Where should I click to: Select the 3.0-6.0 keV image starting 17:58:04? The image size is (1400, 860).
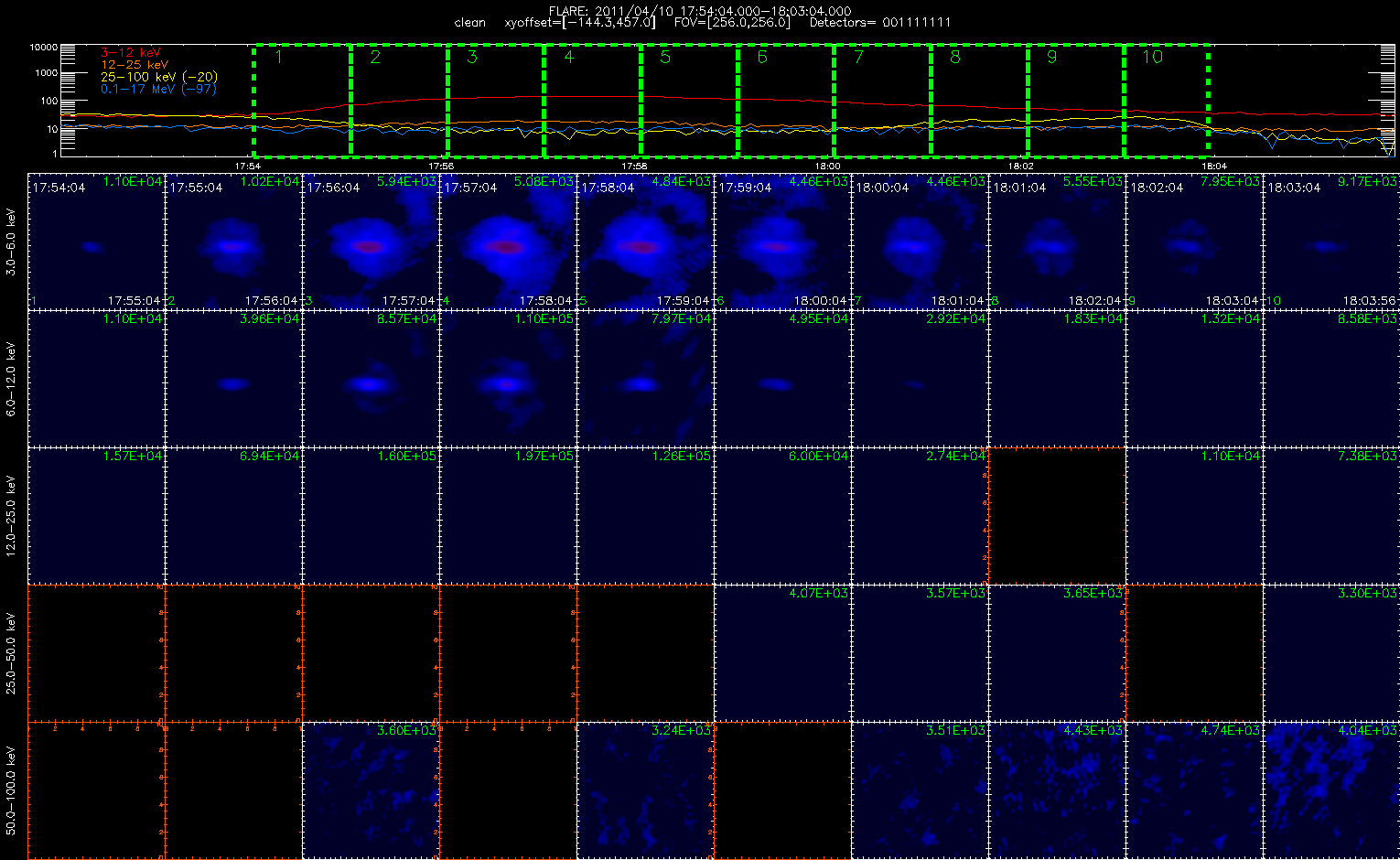645,242
